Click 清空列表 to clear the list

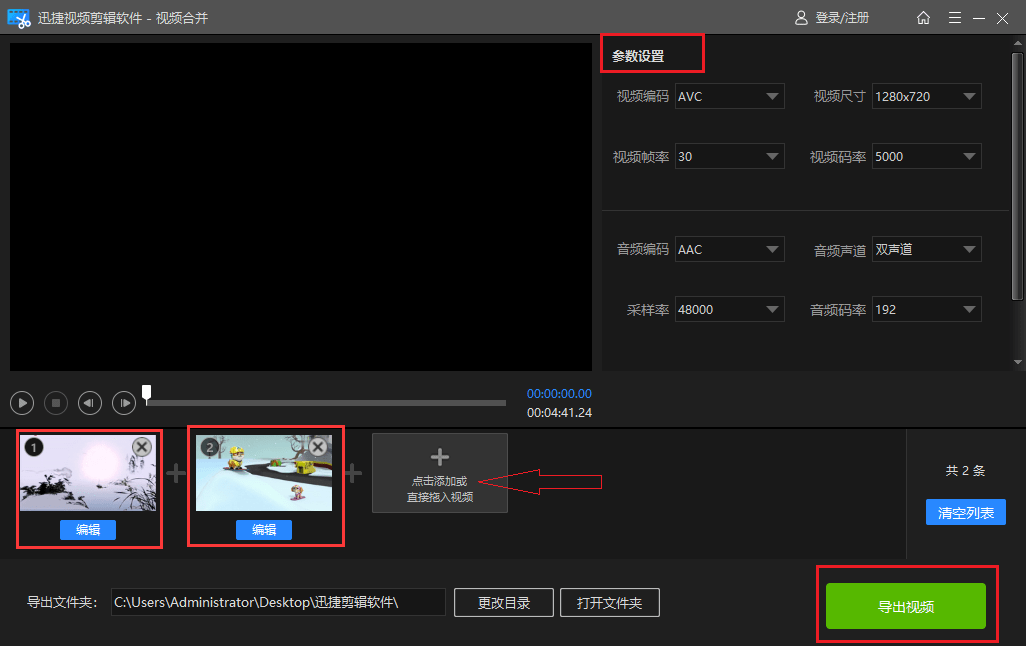click(965, 513)
